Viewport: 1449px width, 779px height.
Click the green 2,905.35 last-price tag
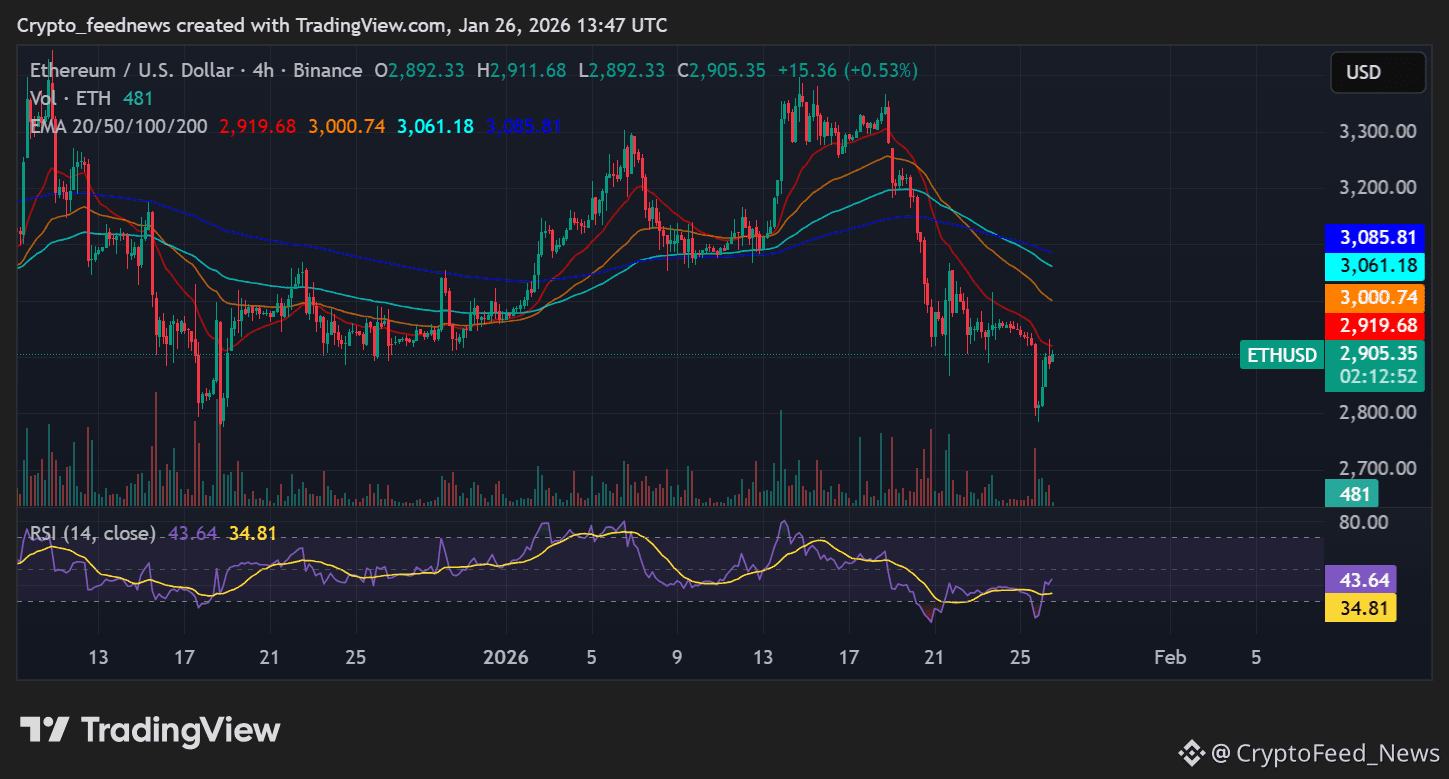pyautogui.click(x=1378, y=353)
